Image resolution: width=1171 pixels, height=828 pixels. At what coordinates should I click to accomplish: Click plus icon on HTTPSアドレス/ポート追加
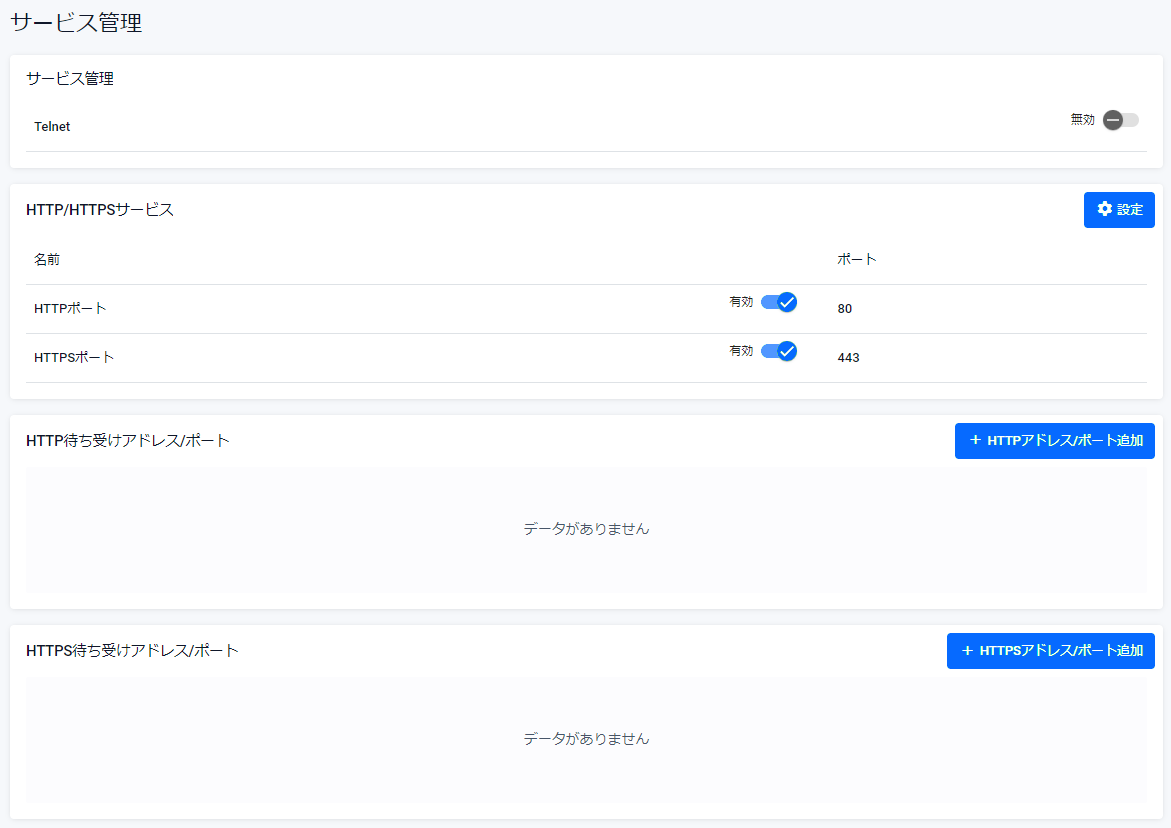(x=967, y=650)
